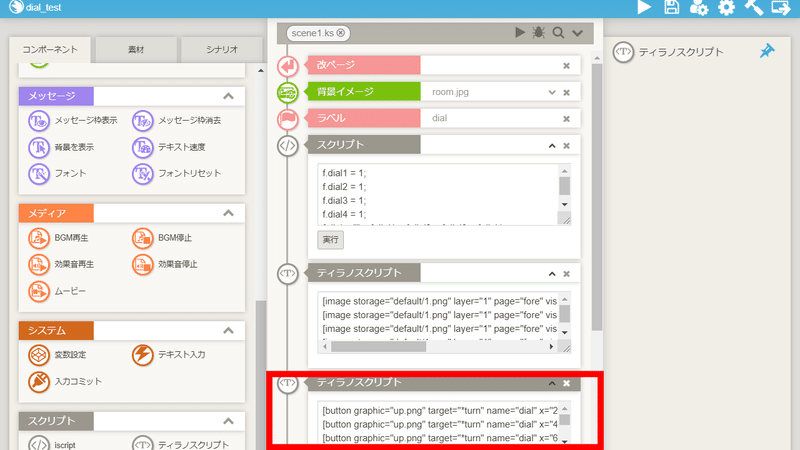
Task: Select the 背景を表示 component
Action: [61, 147]
